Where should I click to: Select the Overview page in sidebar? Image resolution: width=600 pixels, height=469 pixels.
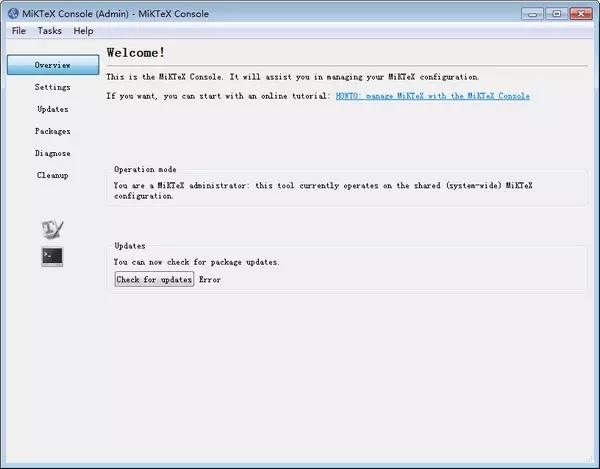click(x=53, y=65)
